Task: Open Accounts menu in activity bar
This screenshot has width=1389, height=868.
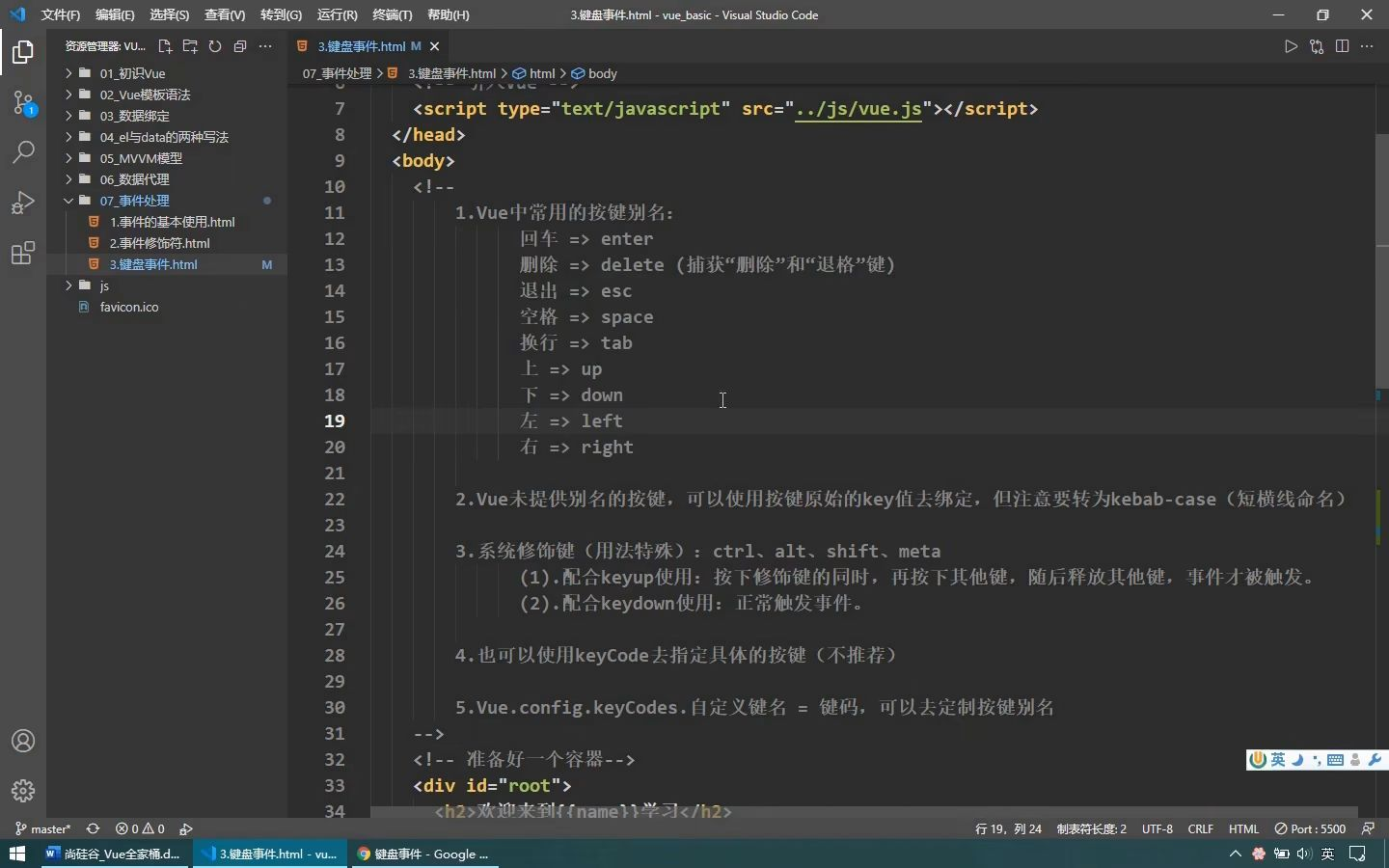Action: [23, 741]
